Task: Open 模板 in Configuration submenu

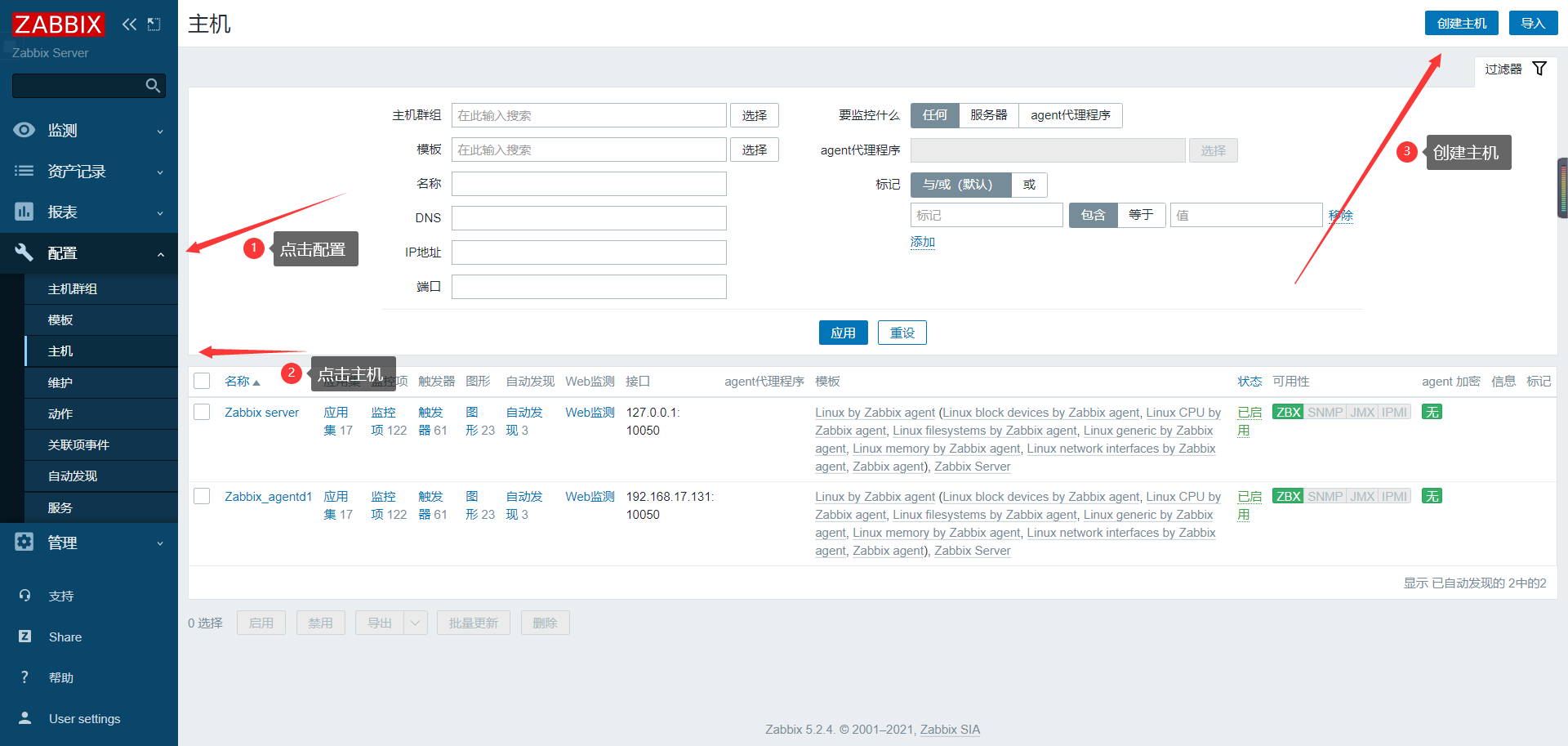Action: (101, 320)
